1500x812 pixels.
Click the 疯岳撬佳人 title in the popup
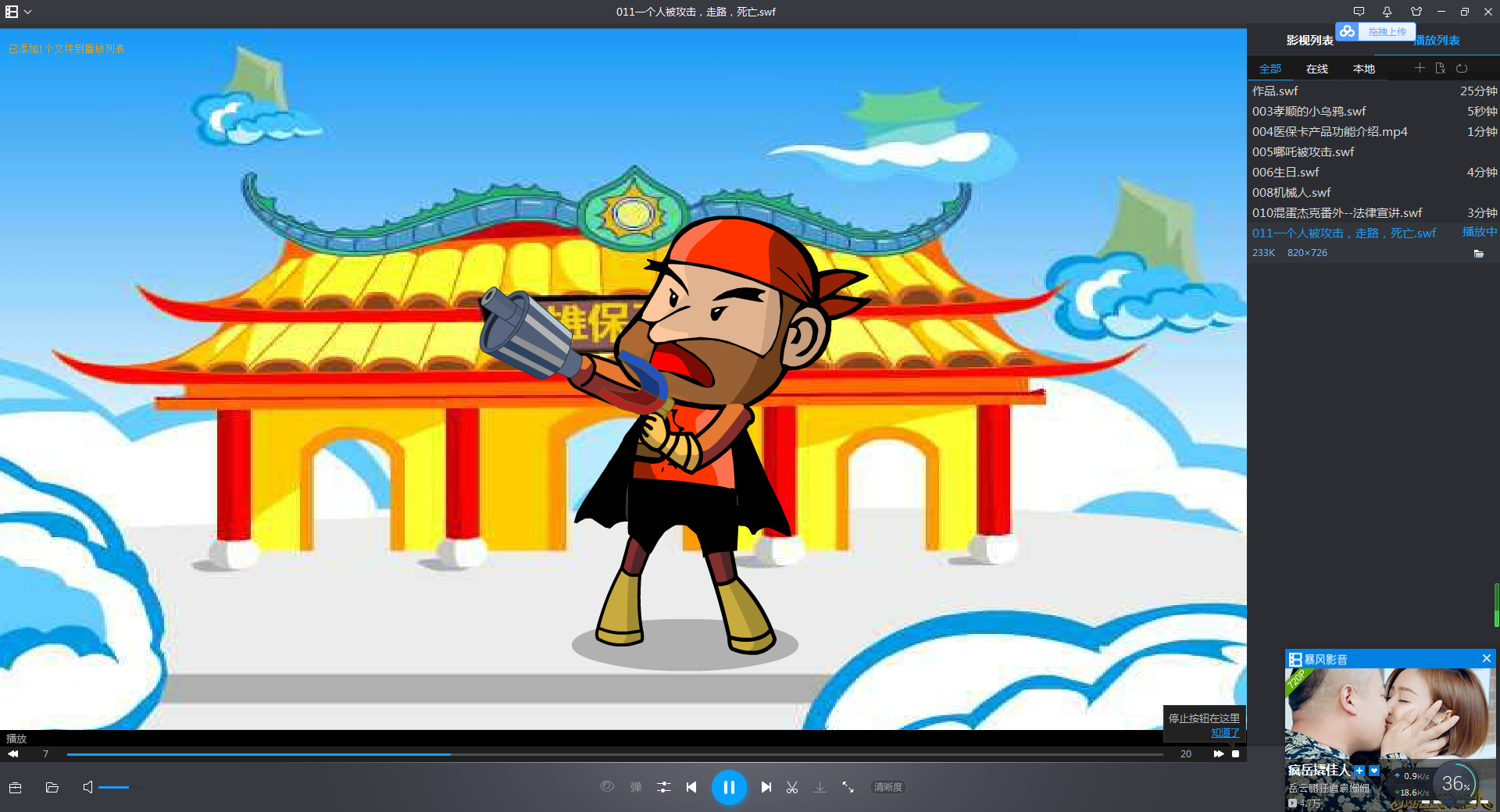[x=1319, y=771]
